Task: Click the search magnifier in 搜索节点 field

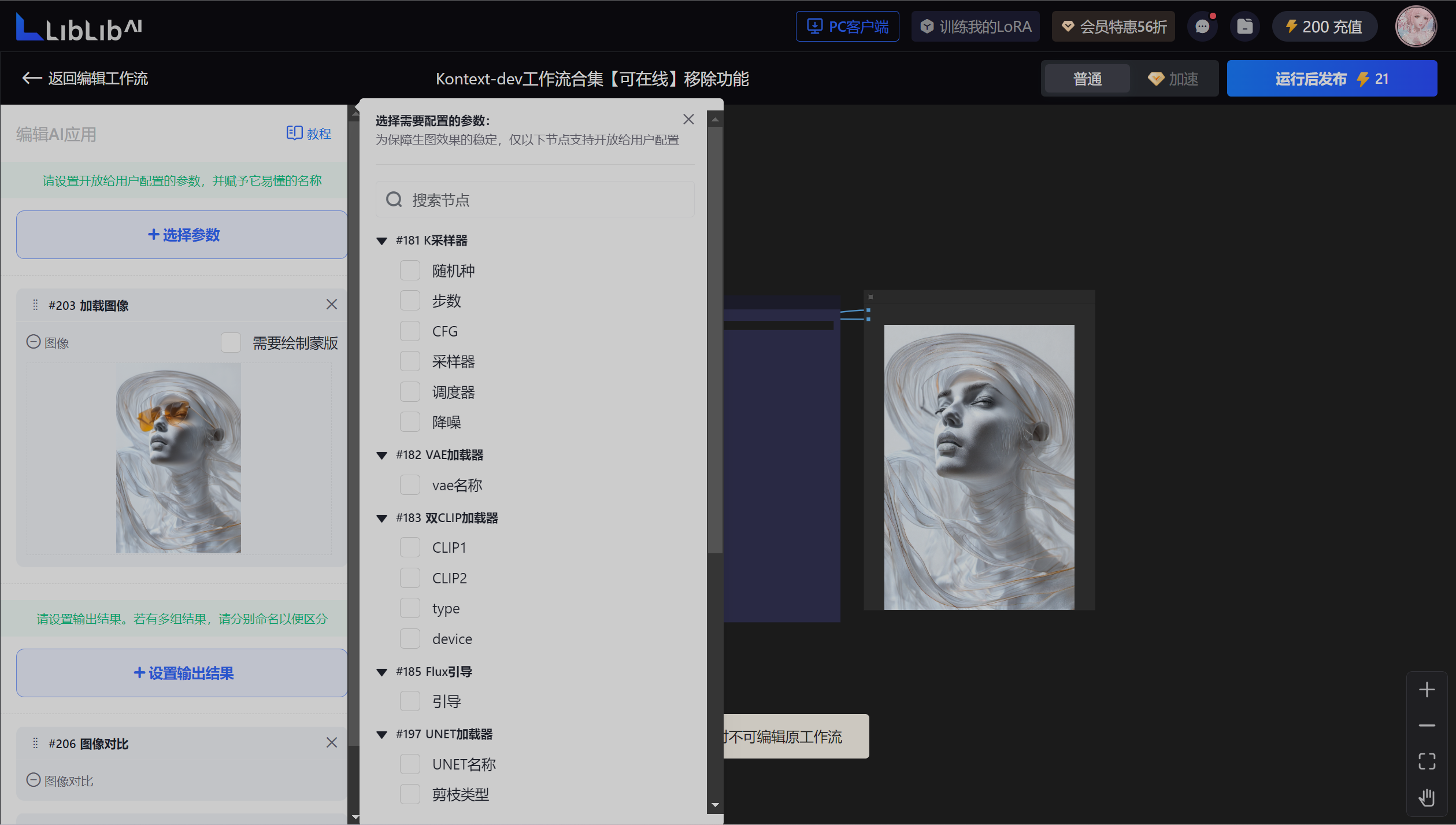Action: coord(394,199)
